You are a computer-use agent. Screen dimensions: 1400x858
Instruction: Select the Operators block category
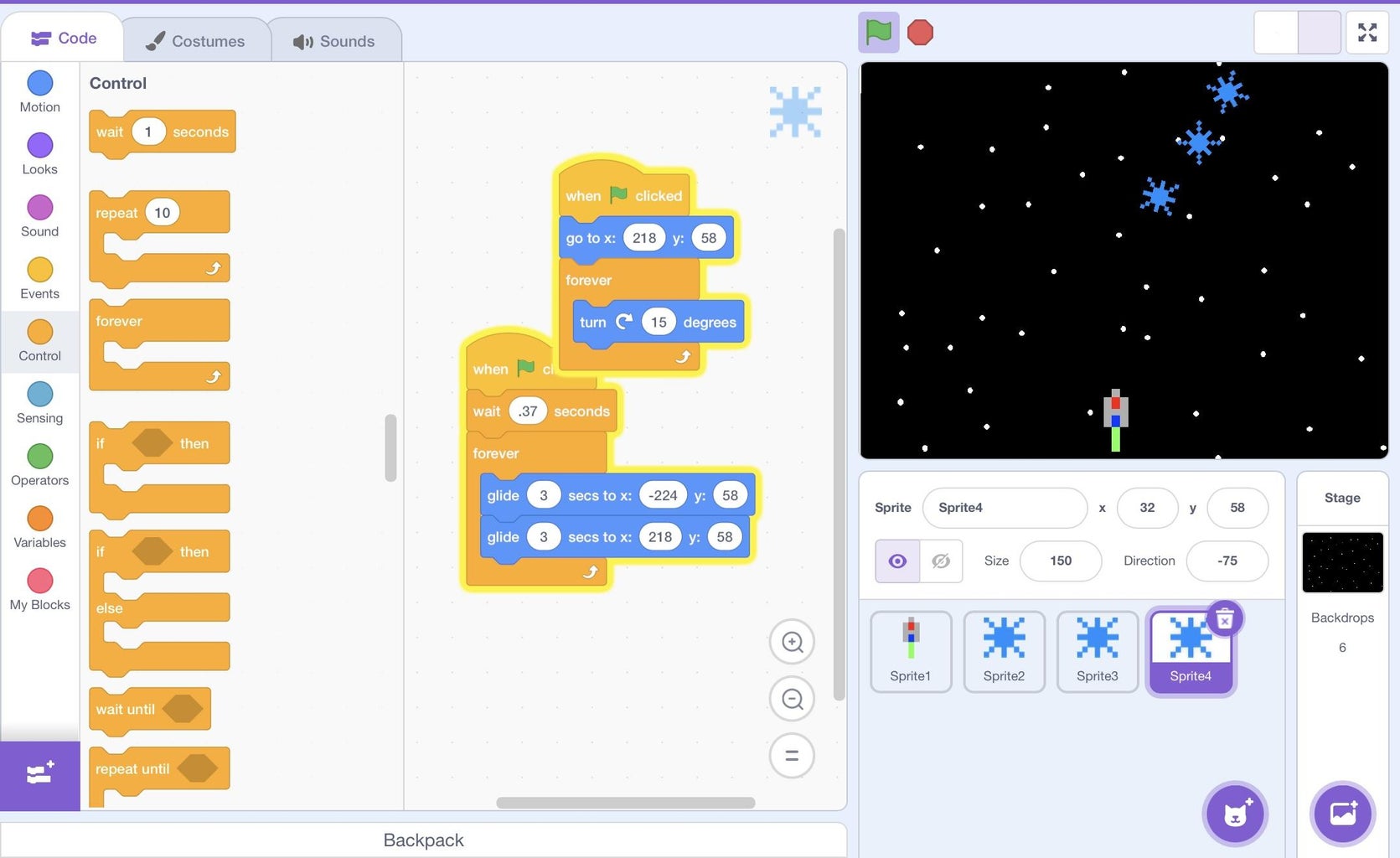tap(39, 464)
